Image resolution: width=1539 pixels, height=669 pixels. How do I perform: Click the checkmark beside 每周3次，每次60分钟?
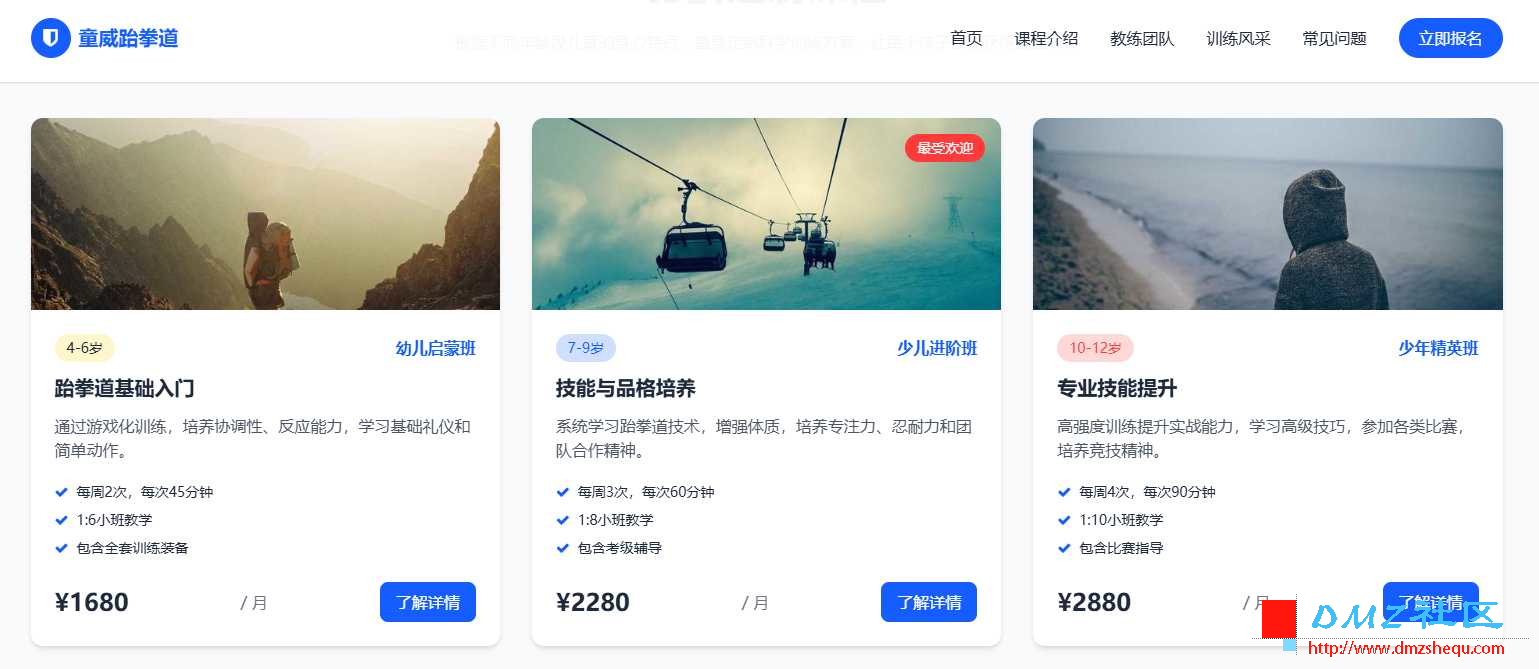(562, 492)
